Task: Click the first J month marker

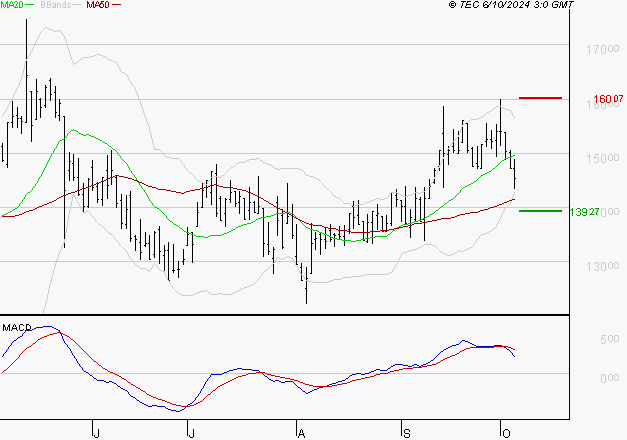Action: tap(96, 434)
